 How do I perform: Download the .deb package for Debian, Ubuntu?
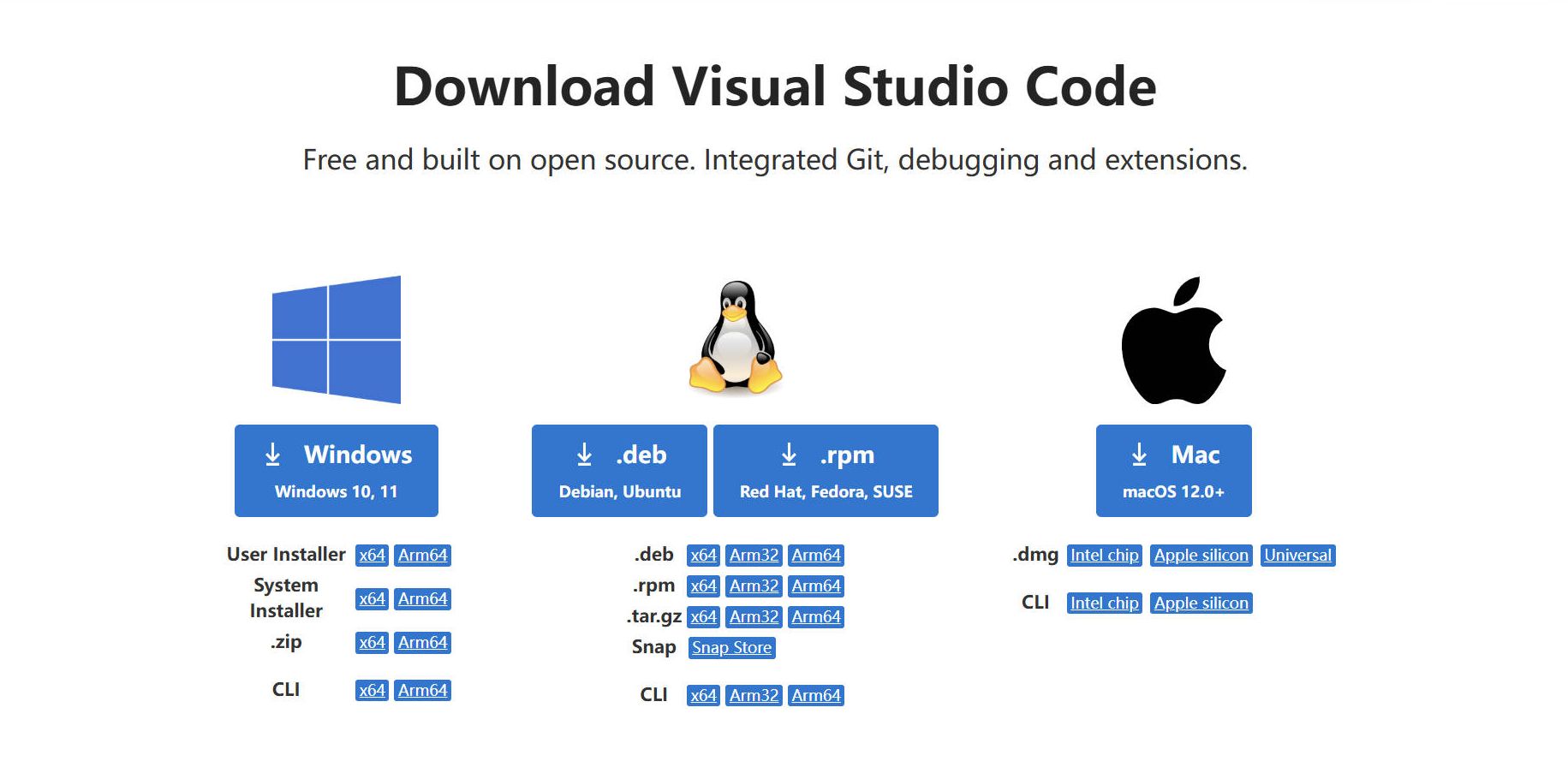619,471
